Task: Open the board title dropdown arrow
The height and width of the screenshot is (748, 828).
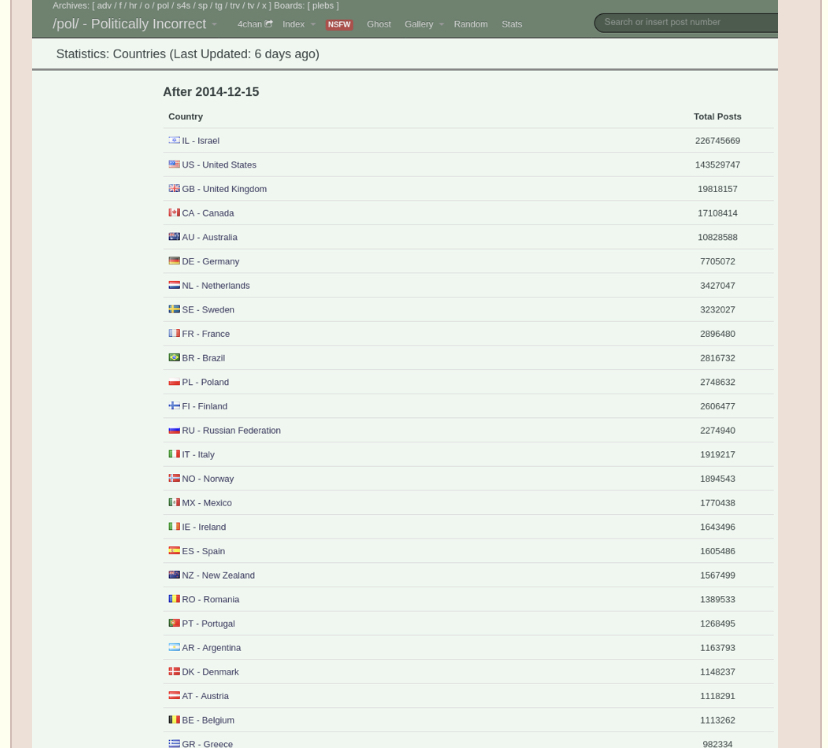Action: pyautogui.click(x=214, y=24)
